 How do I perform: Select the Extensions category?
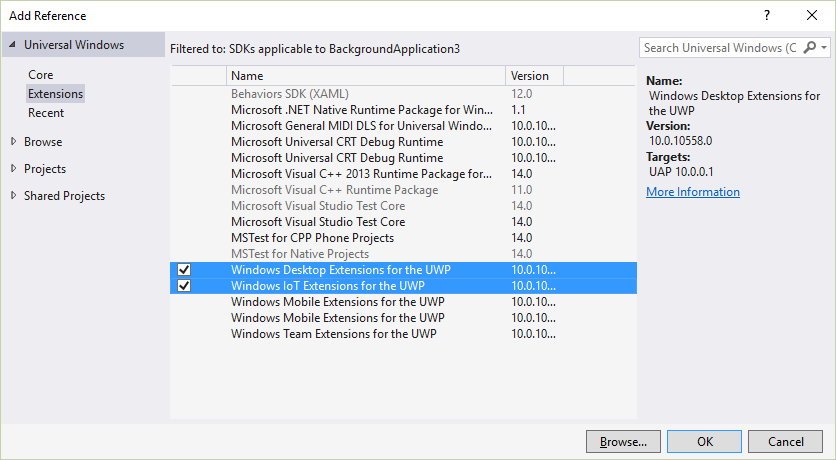point(55,94)
